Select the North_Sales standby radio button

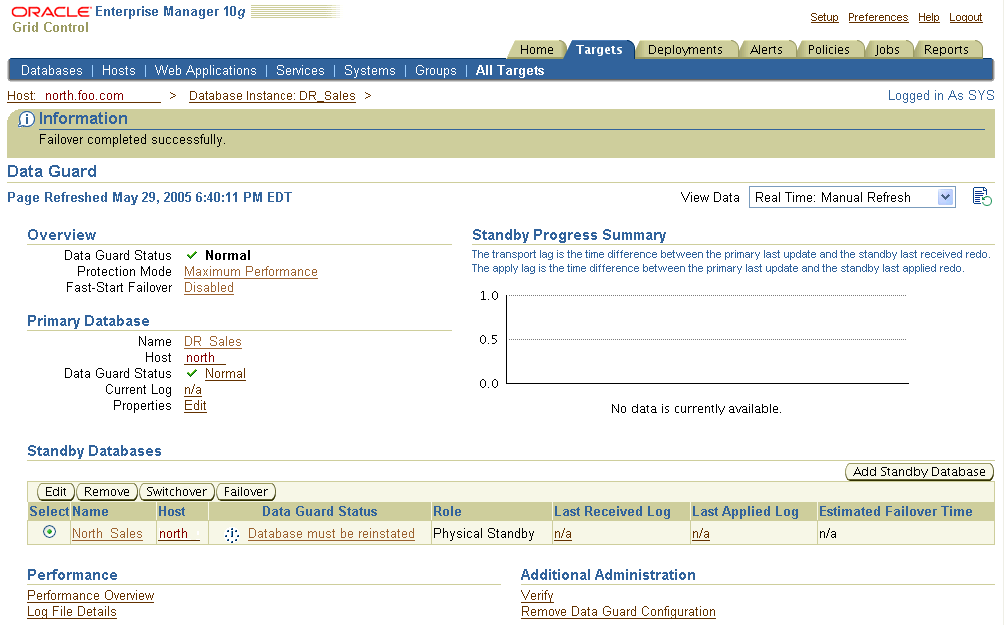pos(48,533)
